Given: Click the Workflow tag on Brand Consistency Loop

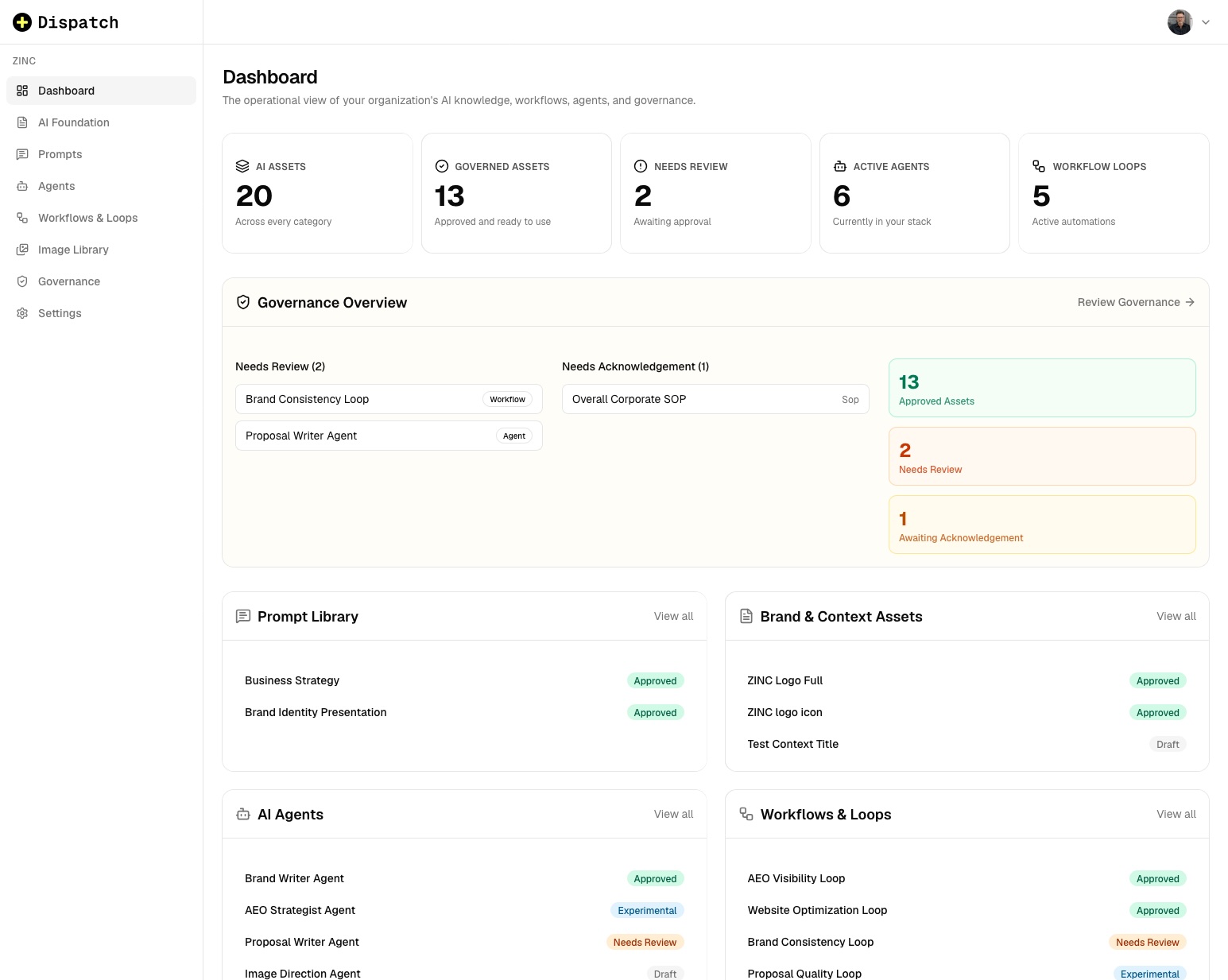Looking at the screenshot, I should coord(507,399).
